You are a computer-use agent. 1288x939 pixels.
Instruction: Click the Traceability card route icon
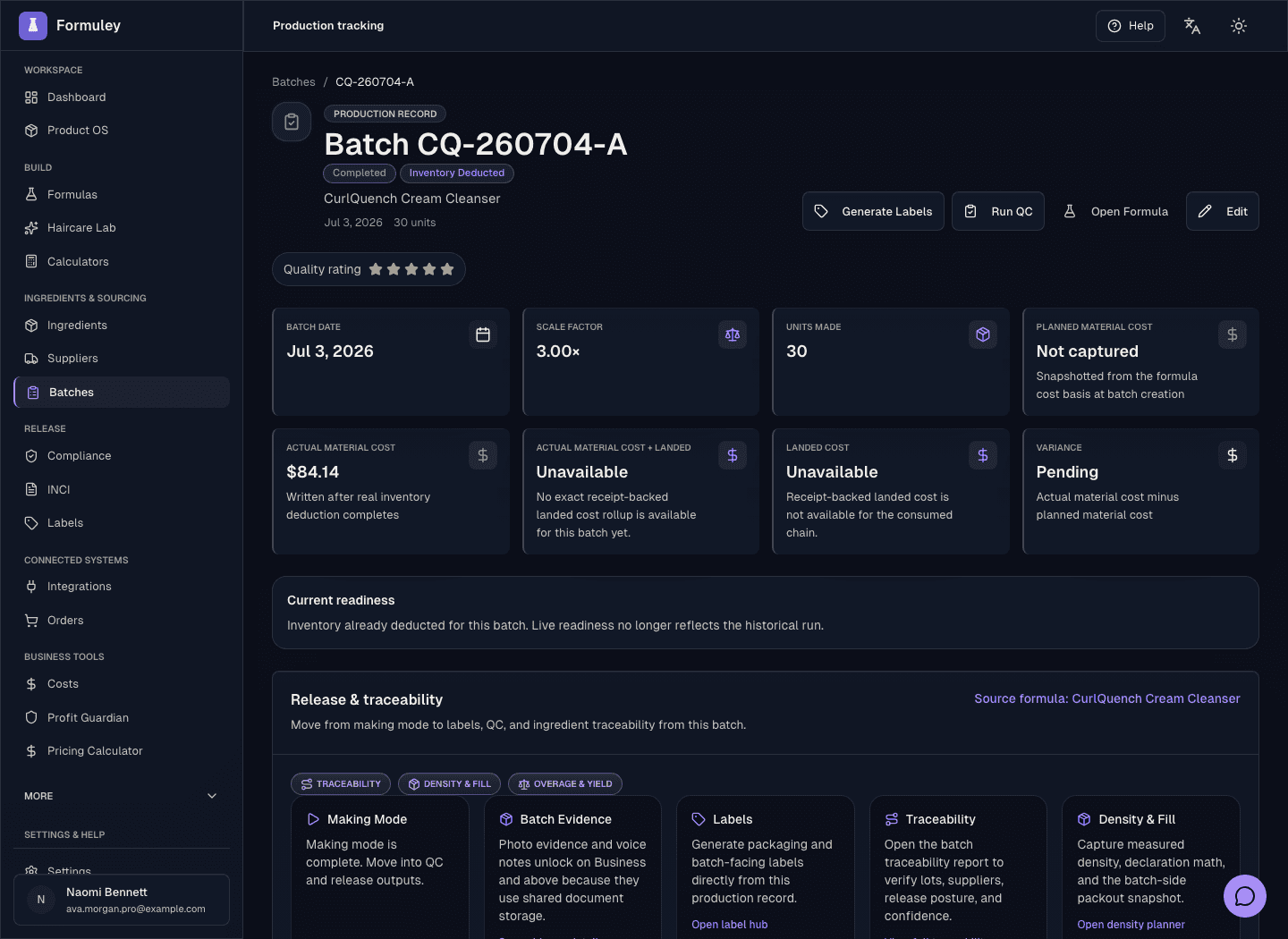(892, 819)
